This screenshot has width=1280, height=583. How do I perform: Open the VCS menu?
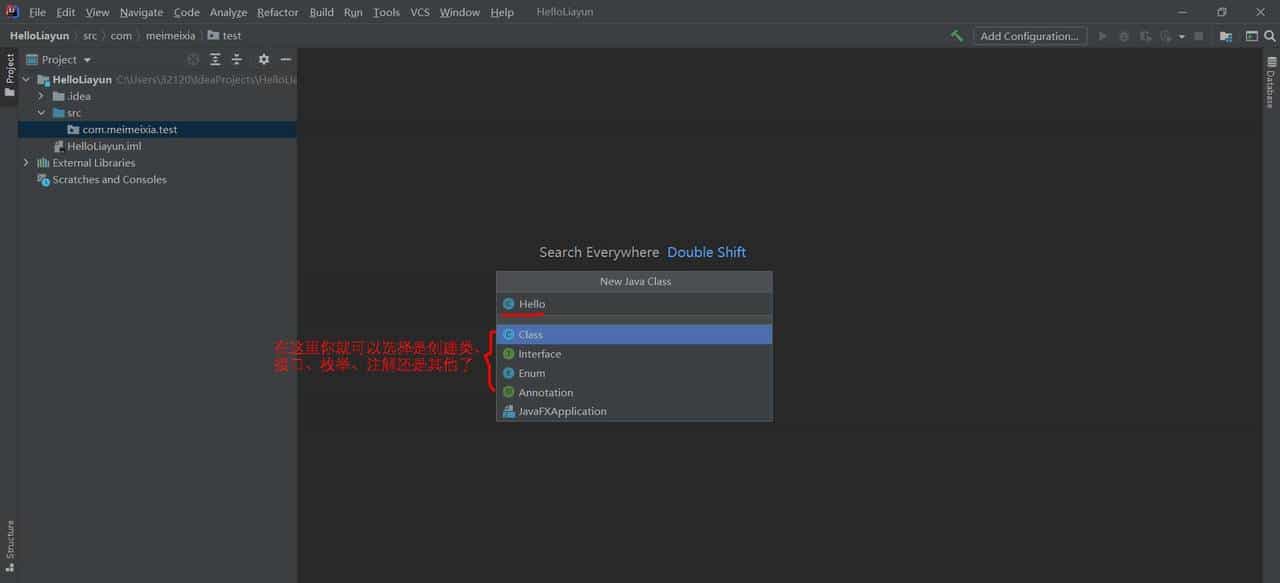coord(419,12)
